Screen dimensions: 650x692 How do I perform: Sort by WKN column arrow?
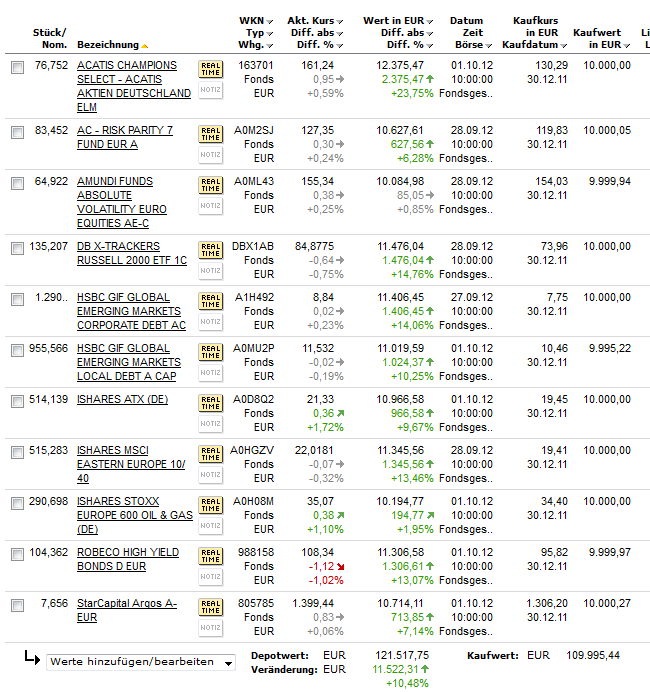tap(270, 22)
